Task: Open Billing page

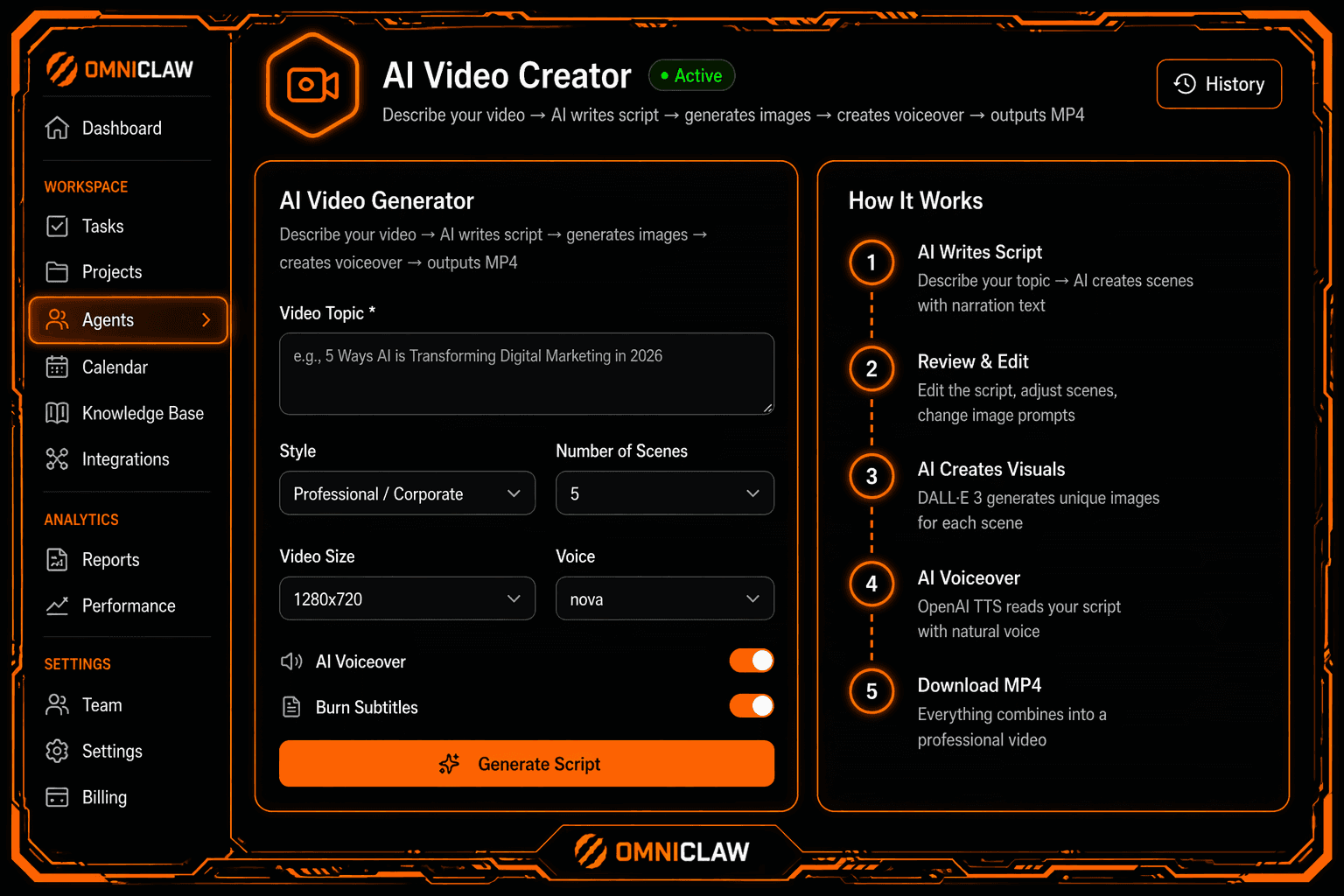Action: coord(128,797)
